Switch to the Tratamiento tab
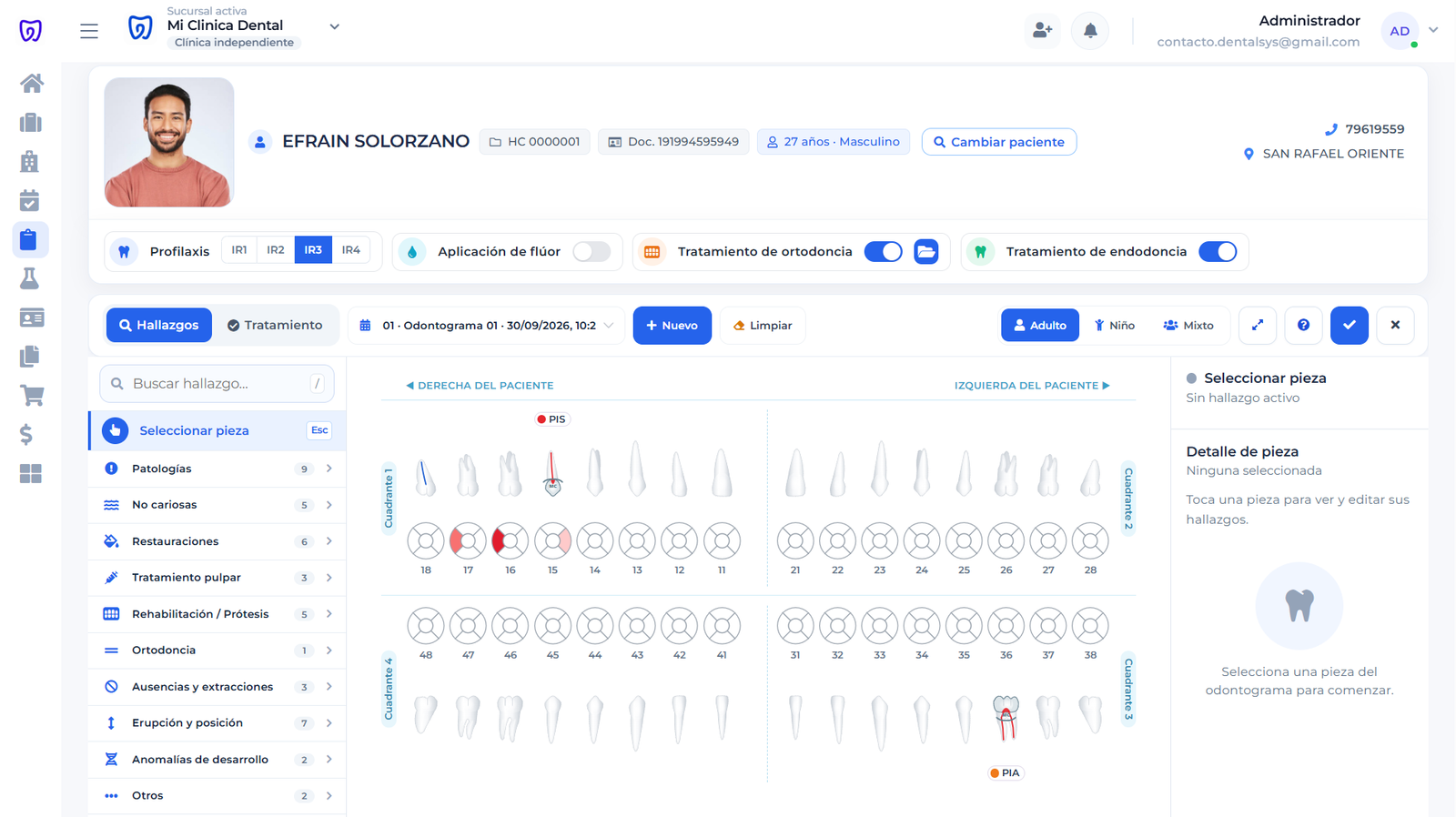 [x=275, y=325]
